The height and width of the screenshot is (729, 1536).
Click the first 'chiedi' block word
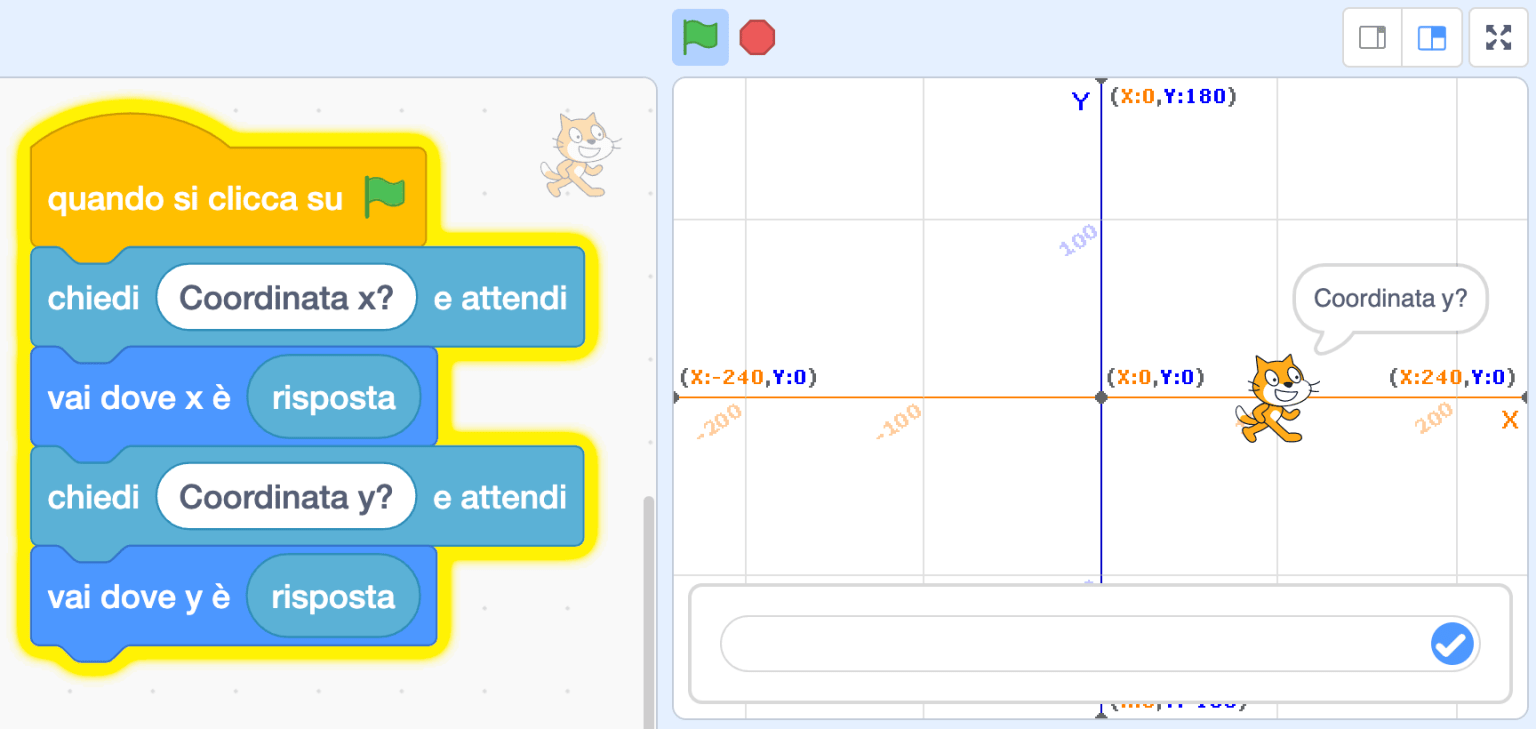(x=94, y=298)
